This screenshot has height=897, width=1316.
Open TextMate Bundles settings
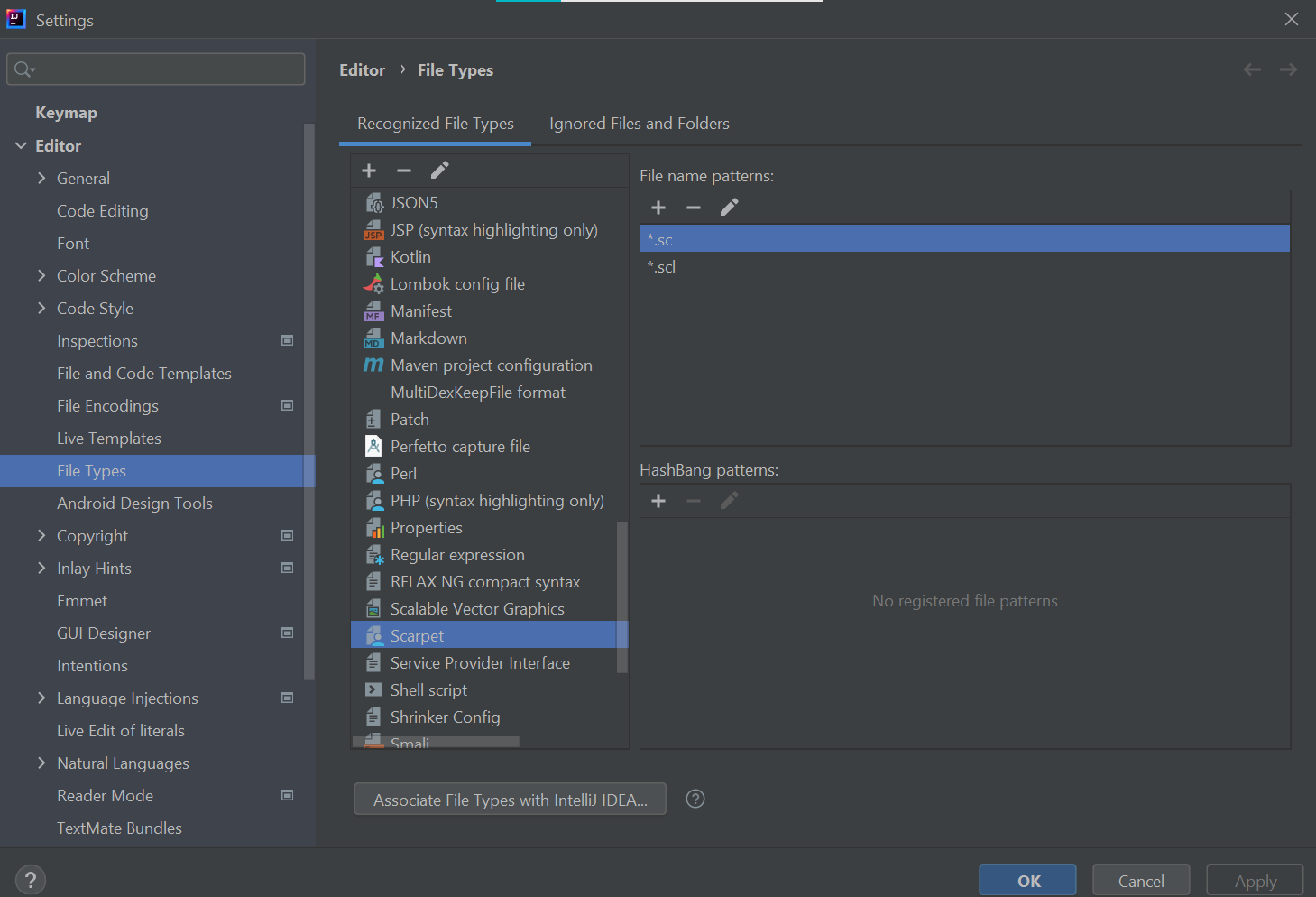119,828
